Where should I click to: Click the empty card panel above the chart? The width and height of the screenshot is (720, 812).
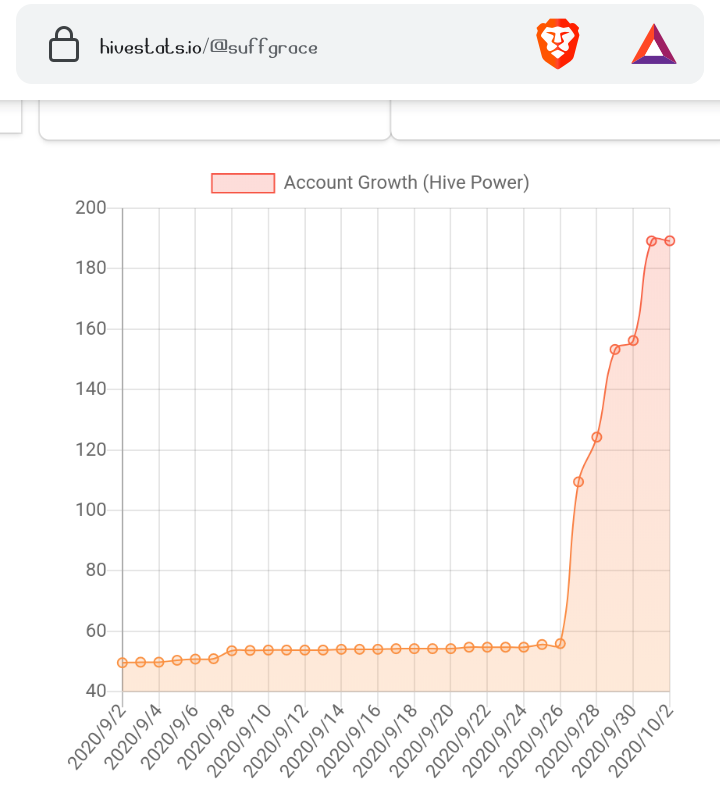click(214, 120)
